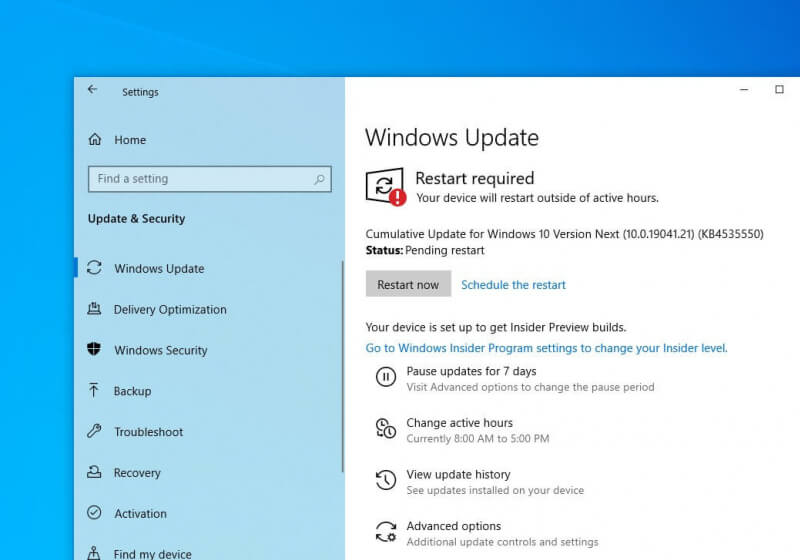
Task: Click the back arrow in Settings
Action: (92, 90)
